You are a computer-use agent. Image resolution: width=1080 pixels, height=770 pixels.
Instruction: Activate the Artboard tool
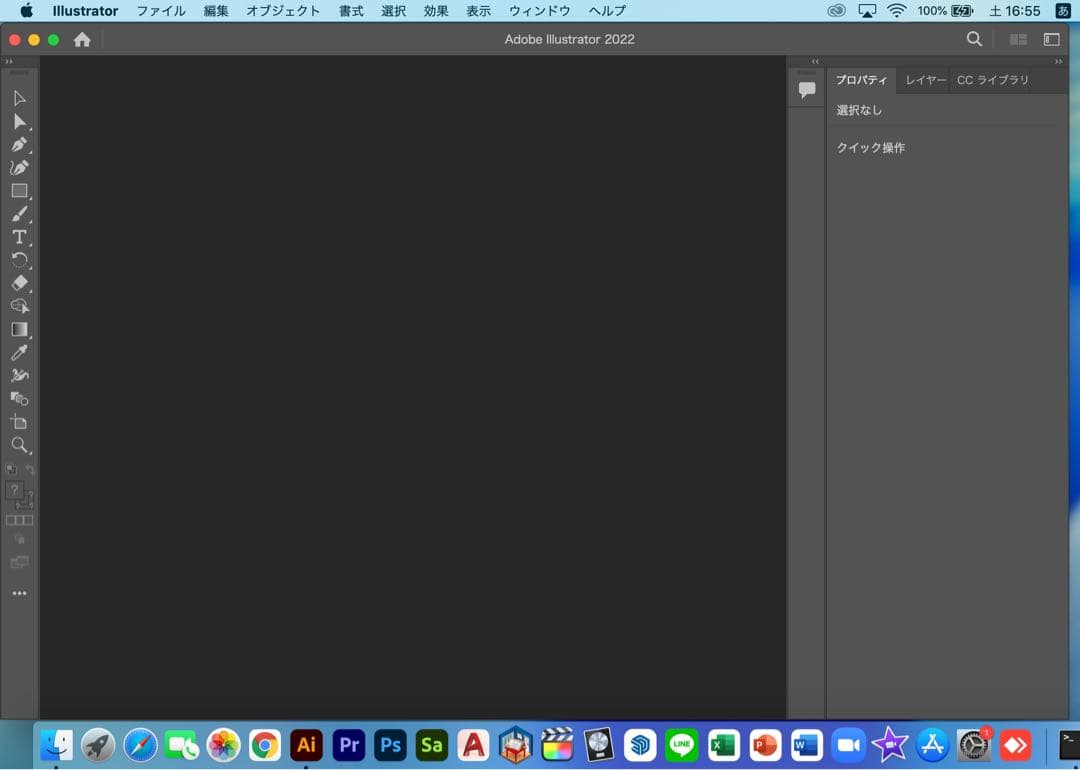pos(19,422)
